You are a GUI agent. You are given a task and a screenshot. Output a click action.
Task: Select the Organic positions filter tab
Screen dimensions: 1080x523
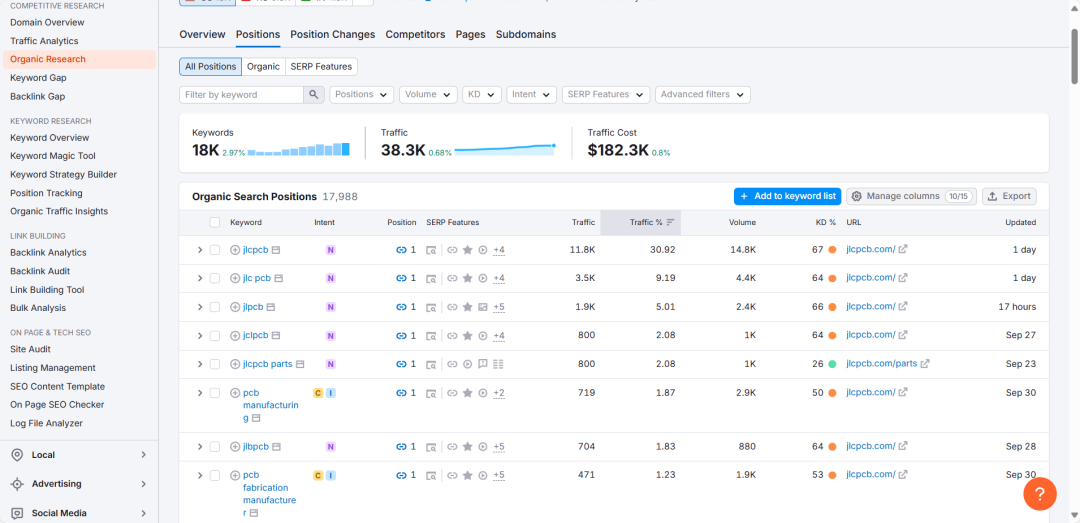point(263,67)
